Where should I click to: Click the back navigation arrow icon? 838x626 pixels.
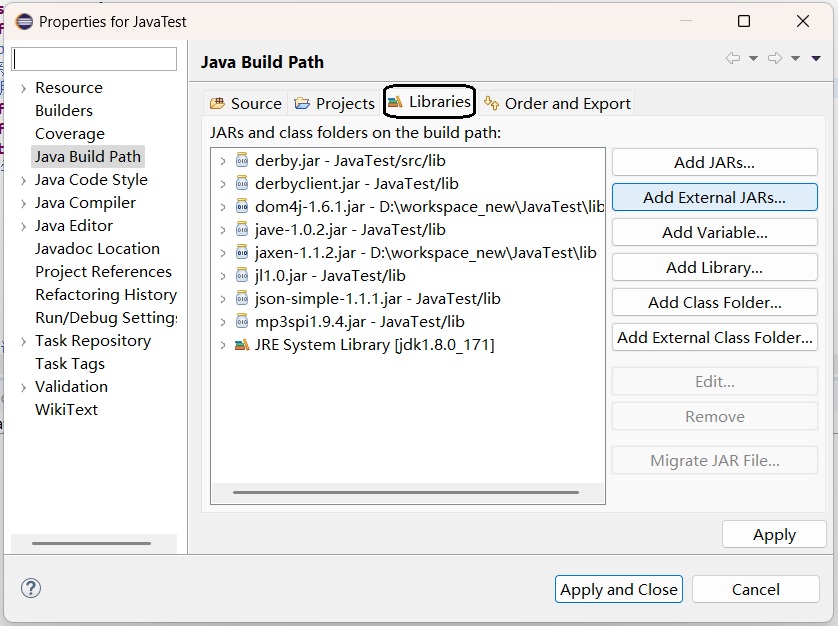point(733,58)
